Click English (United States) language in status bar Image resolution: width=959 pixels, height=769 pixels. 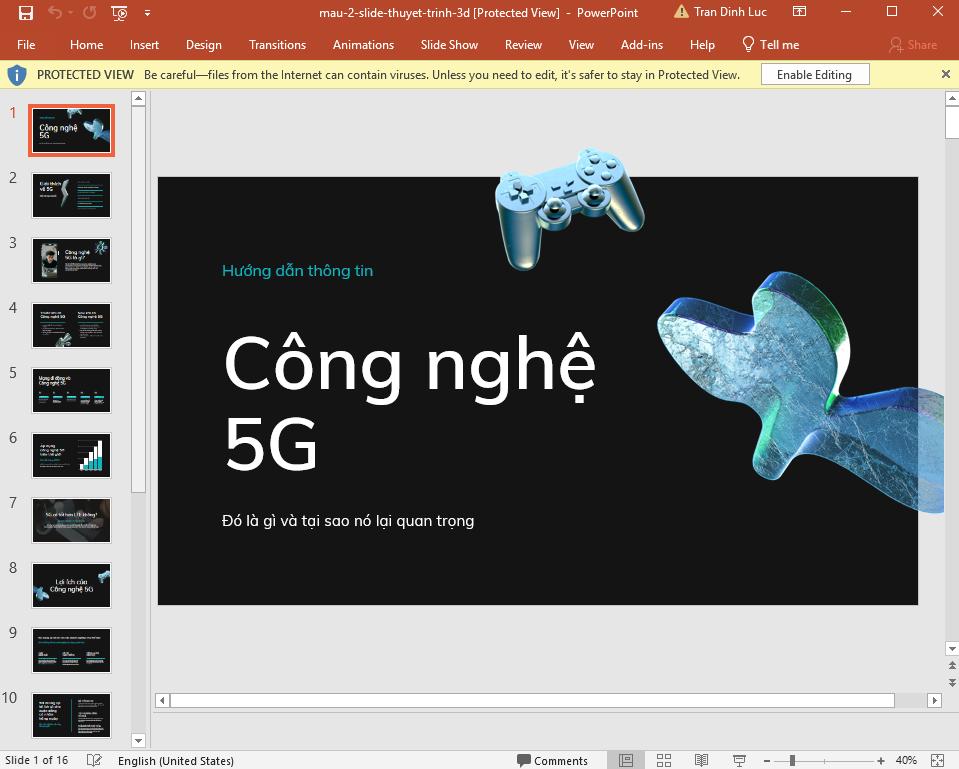176,760
